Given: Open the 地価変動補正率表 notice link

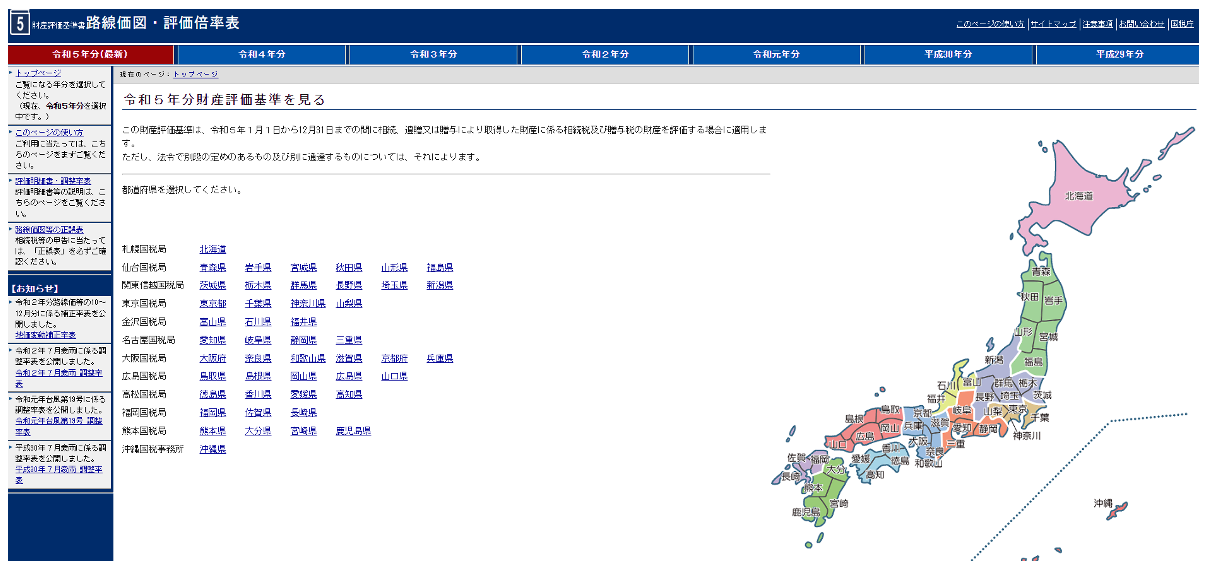Looking at the screenshot, I should tap(45, 335).
